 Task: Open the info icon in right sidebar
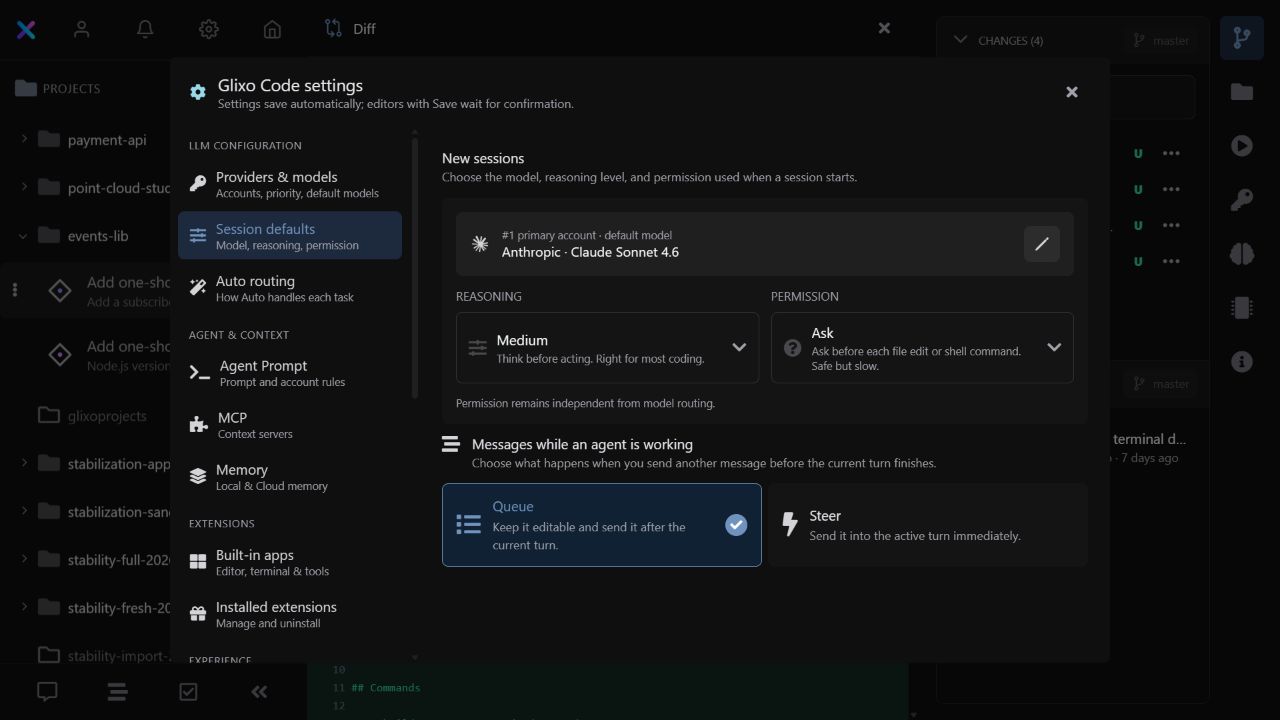[1242, 362]
